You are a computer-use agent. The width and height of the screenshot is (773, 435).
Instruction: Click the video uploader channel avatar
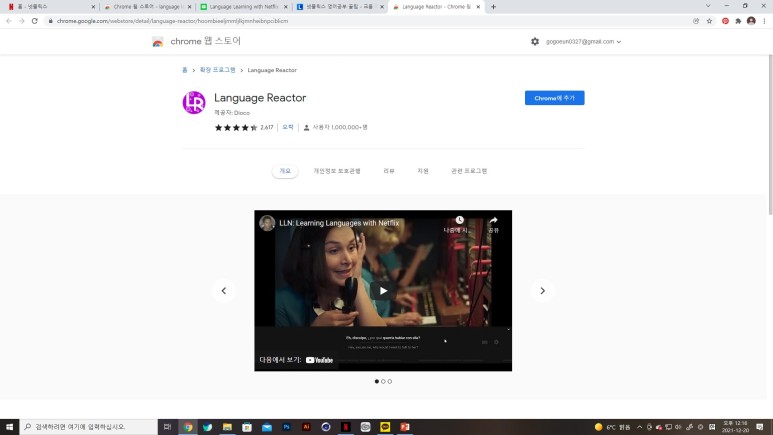(x=267, y=223)
